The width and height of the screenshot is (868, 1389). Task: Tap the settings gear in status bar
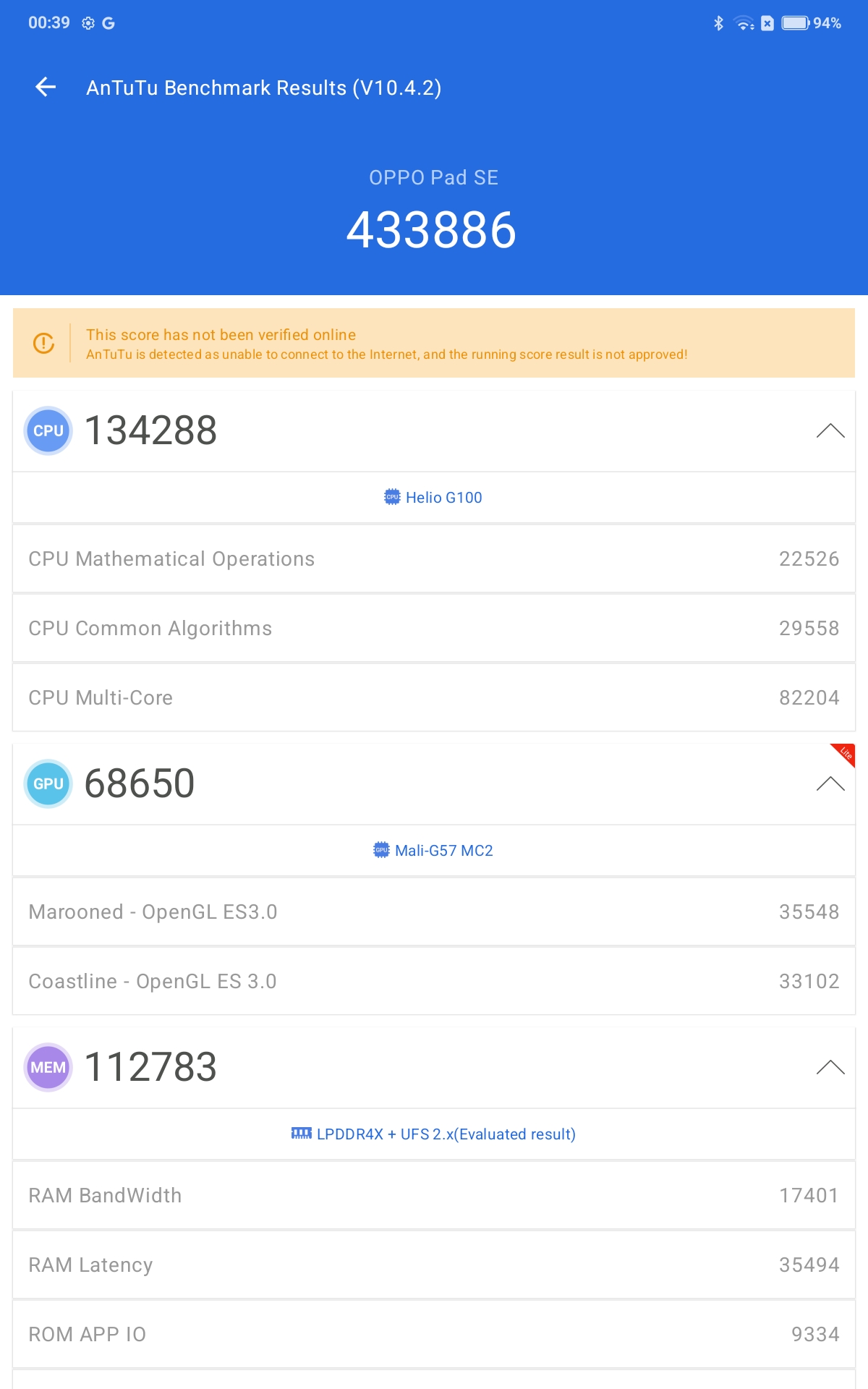[88, 23]
